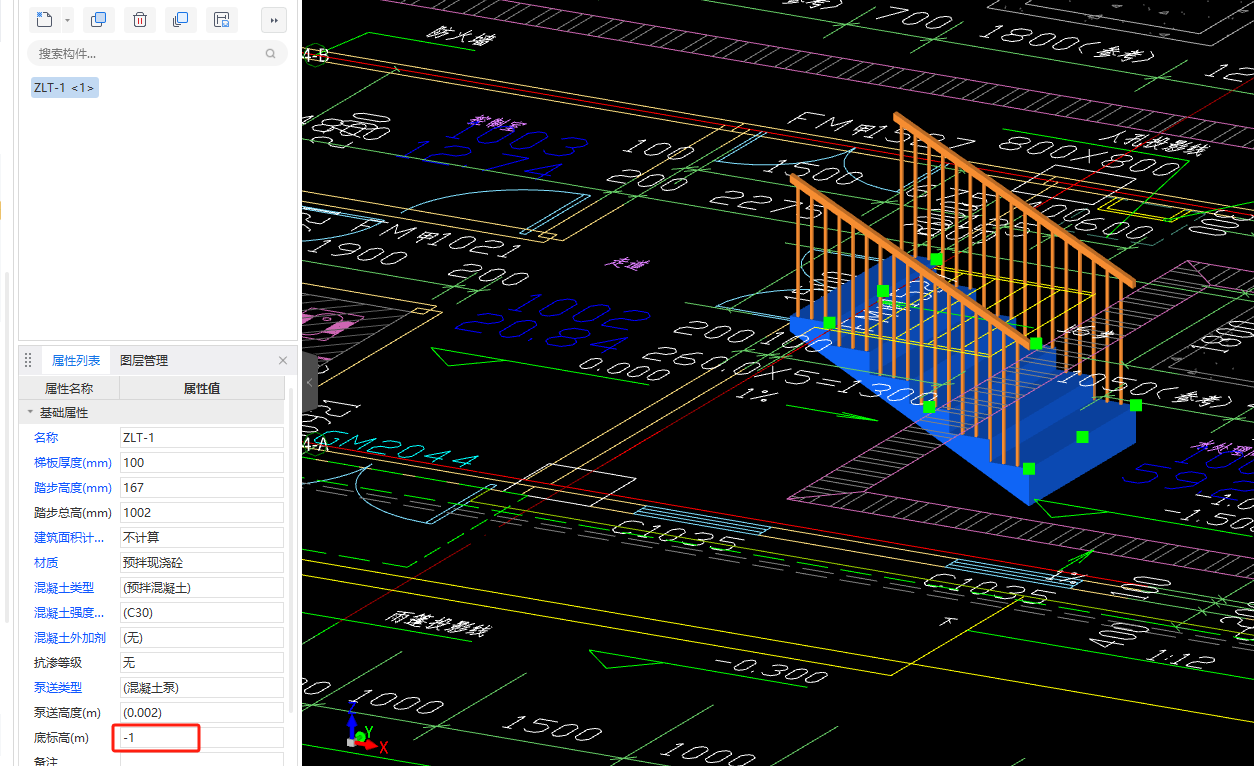Click the 底标高(m) property label

(x=62, y=737)
